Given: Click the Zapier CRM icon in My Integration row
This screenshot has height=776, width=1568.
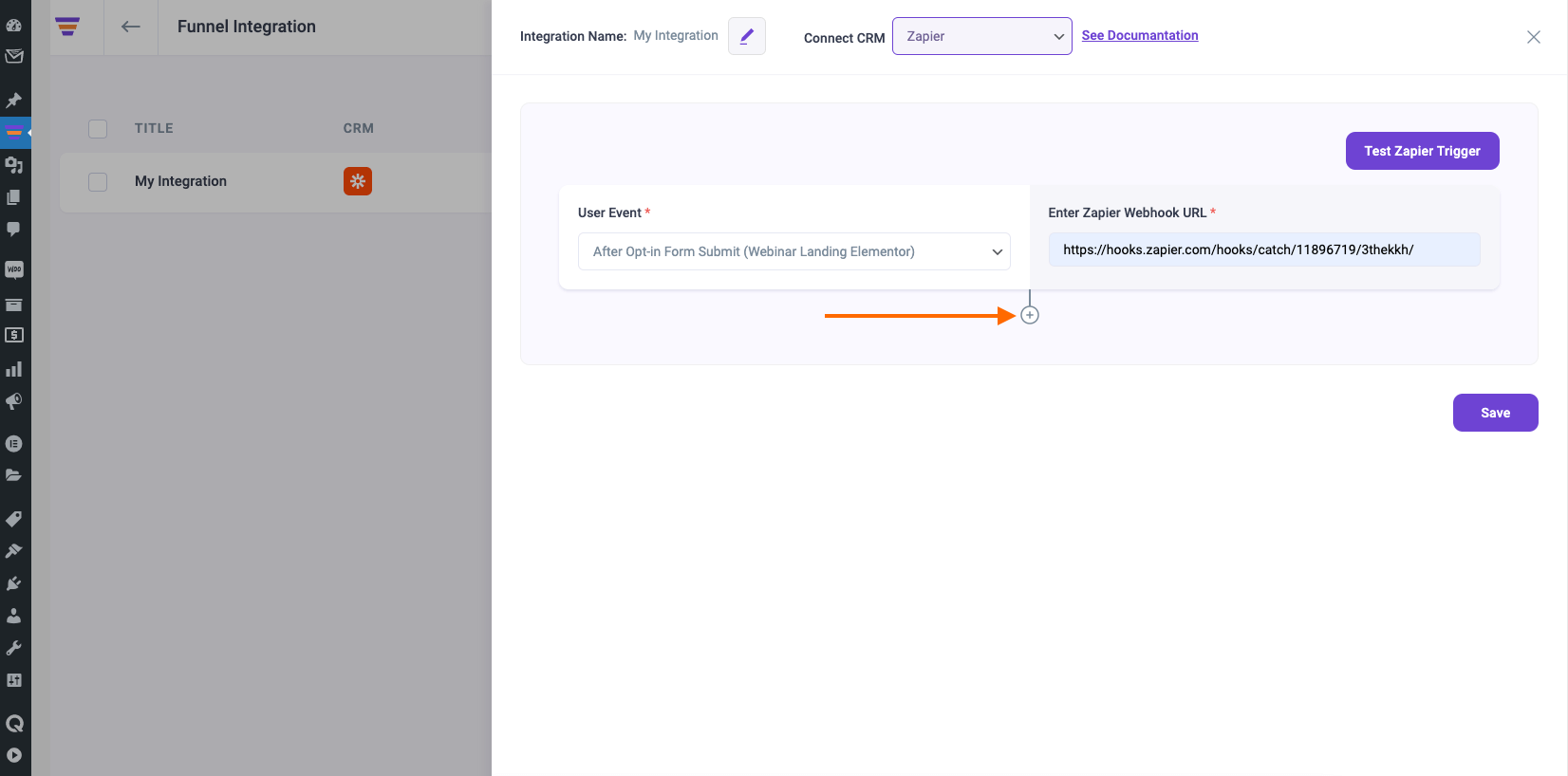Looking at the screenshot, I should coord(358,181).
